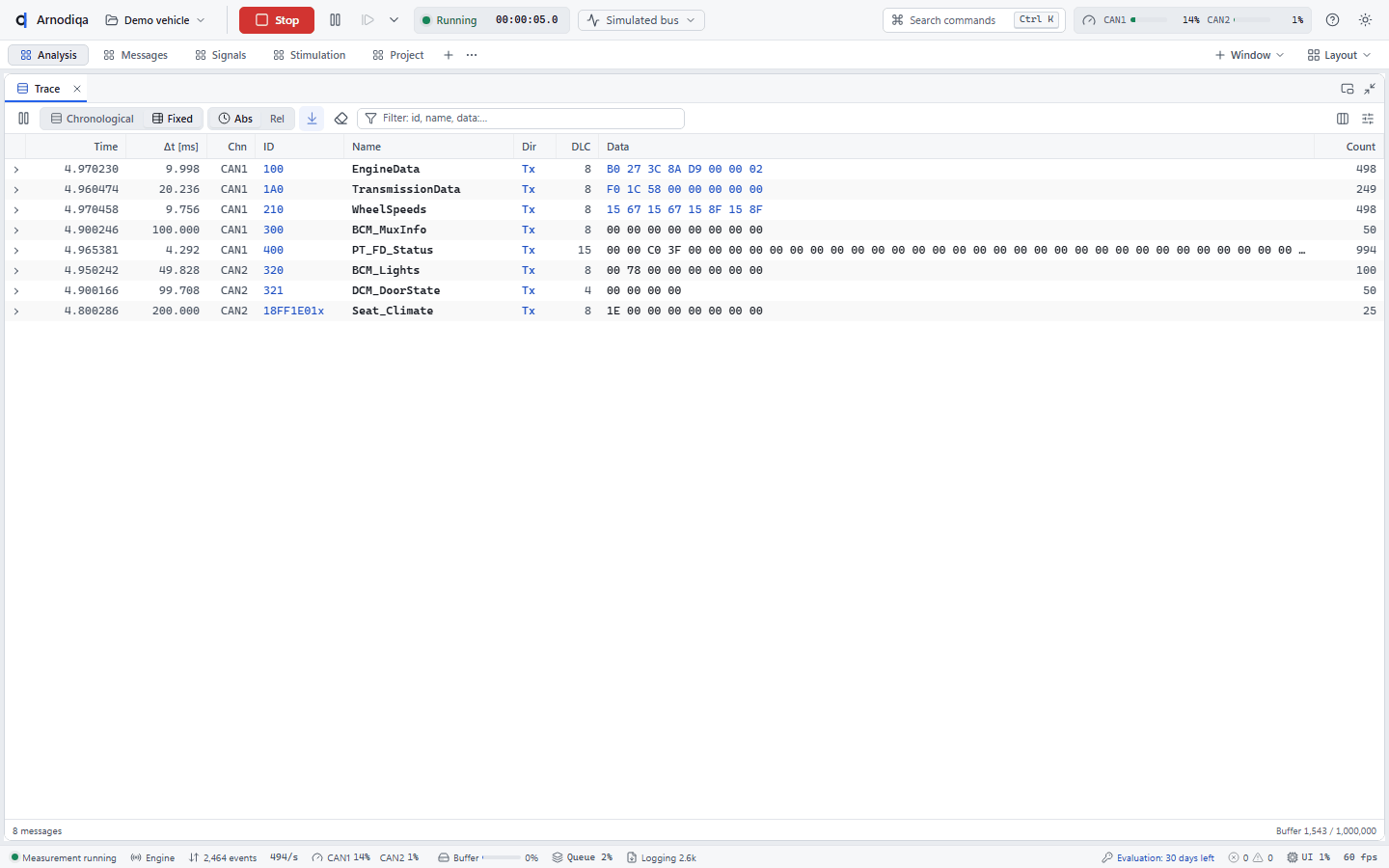Add a new workspace tab with plus
This screenshot has width=1389, height=868.
449,55
